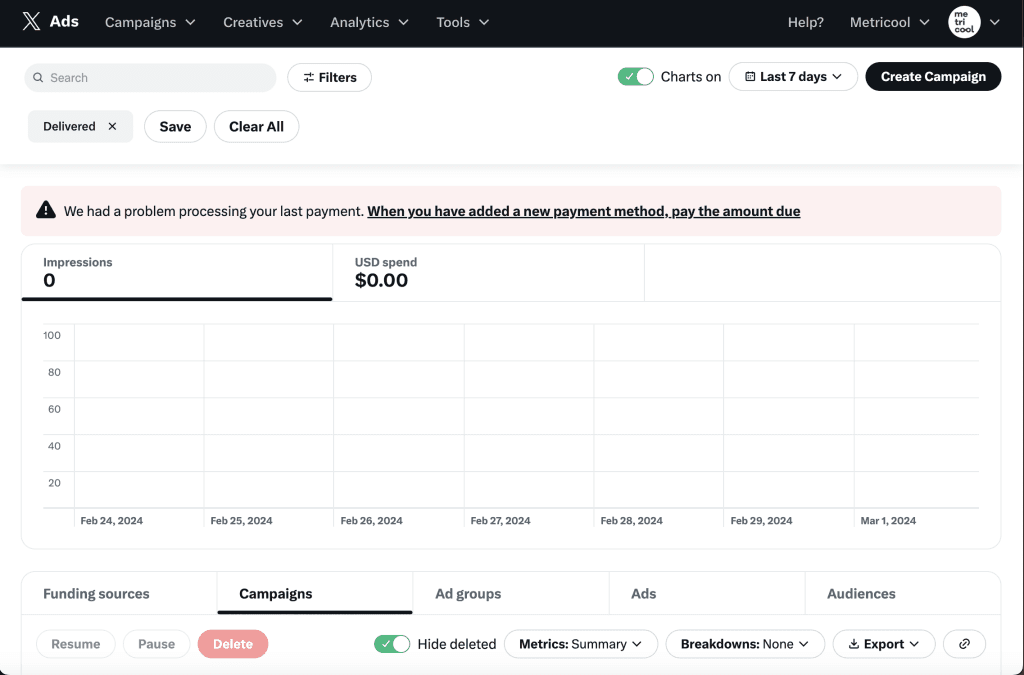Viewport: 1024px width, 675px height.
Task: Open the Metrics: Summary dropdown
Action: pyautogui.click(x=580, y=644)
